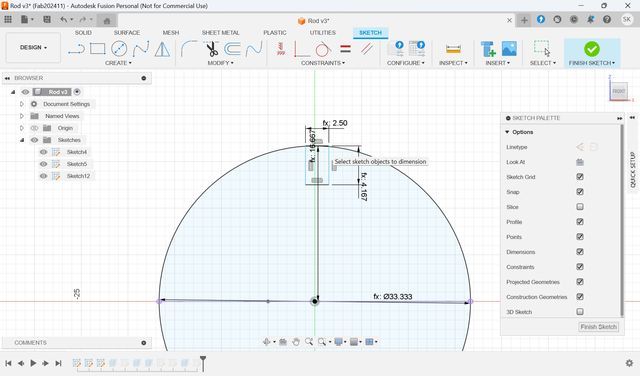Hide Sketch12 with its eye icon
The width and height of the screenshot is (640, 376).
click(43, 176)
